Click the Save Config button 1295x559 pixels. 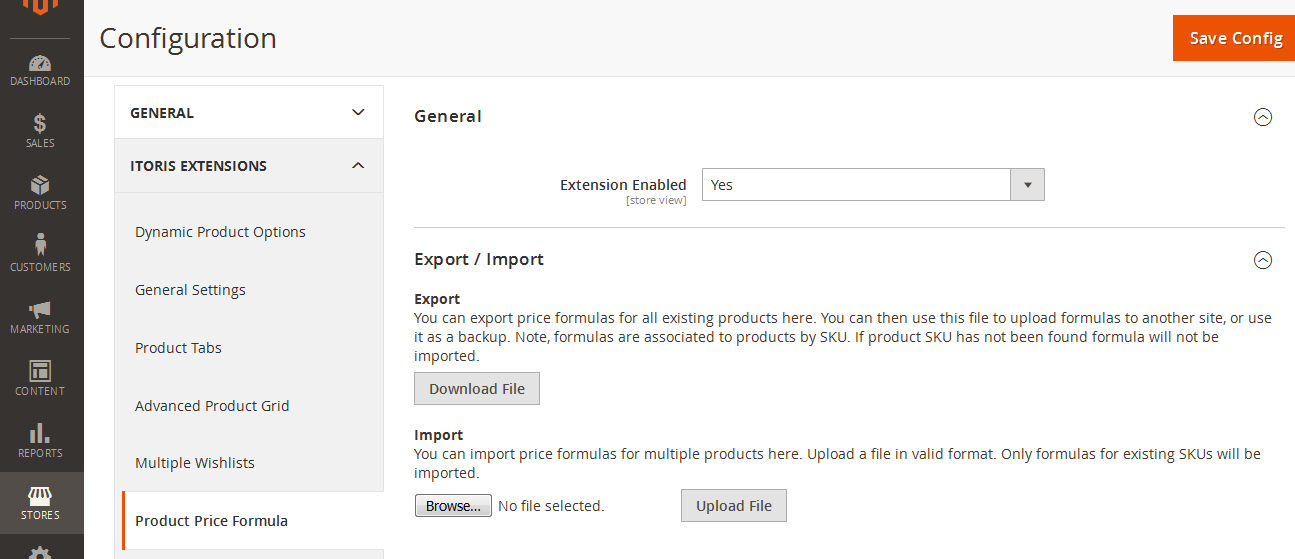tap(1235, 38)
